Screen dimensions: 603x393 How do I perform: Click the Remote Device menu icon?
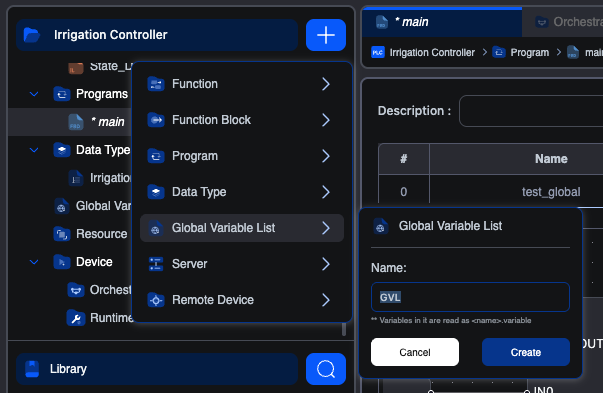[156, 300]
